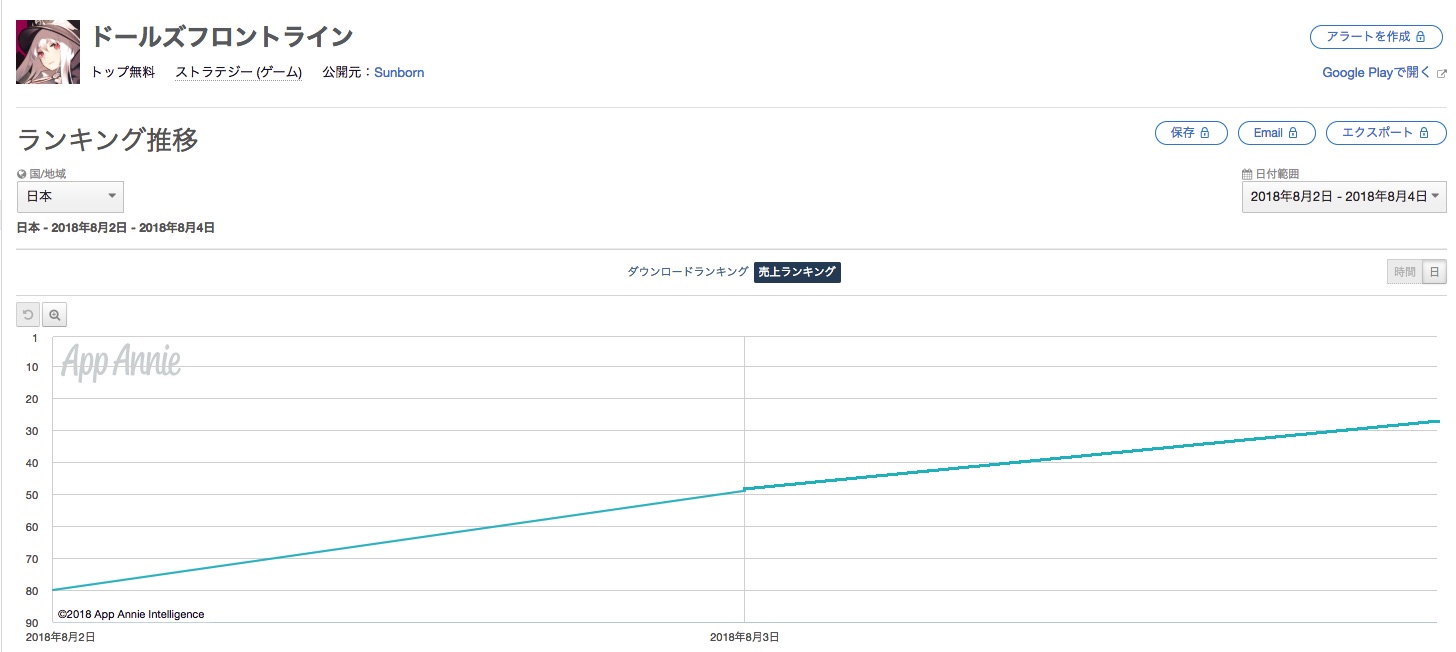1456x652 pixels.
Task: Click the ランキング推移 heading
Action: tap(108, 140)
